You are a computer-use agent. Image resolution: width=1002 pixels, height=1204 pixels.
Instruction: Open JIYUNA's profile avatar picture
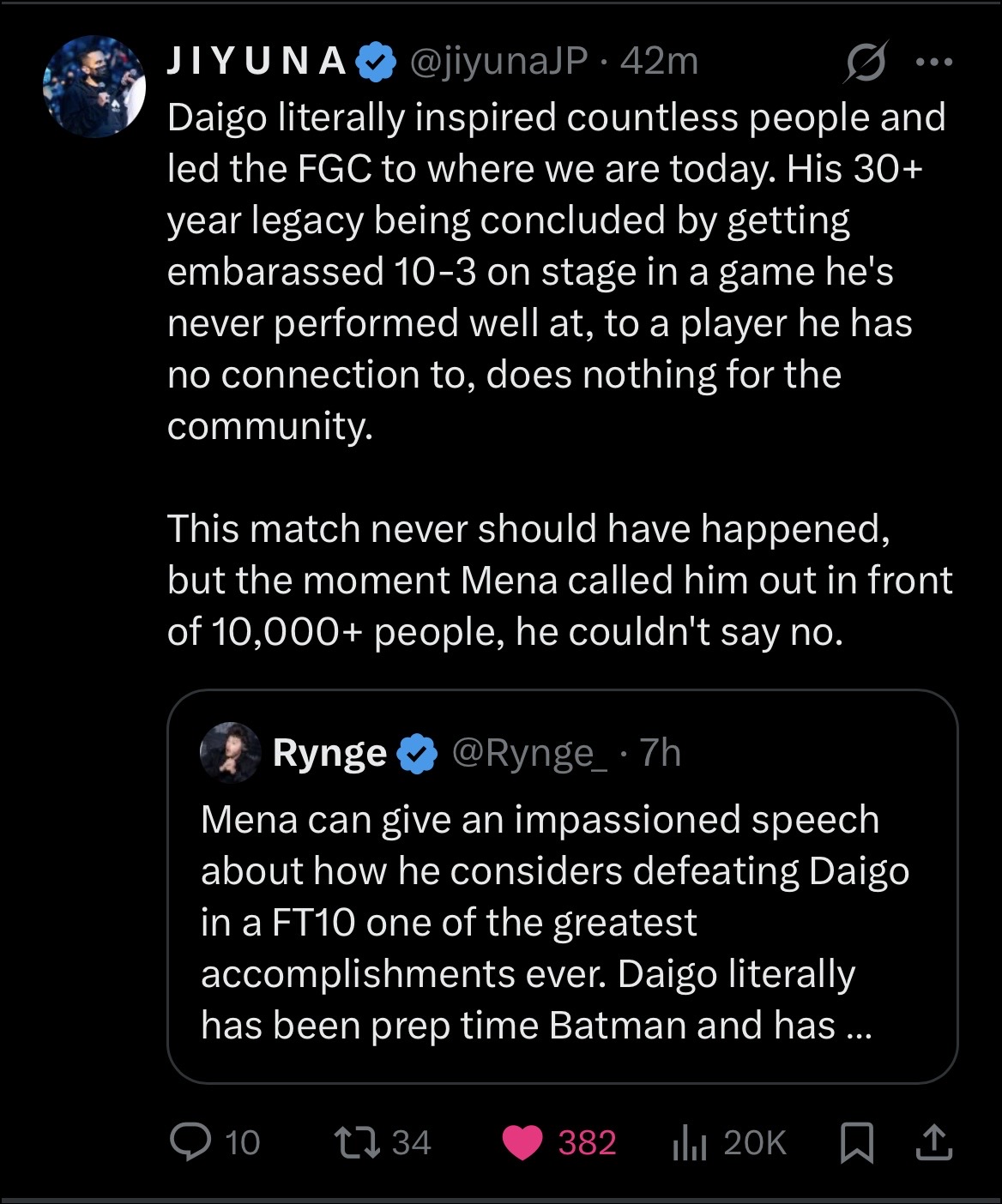[x=94, y=87]
